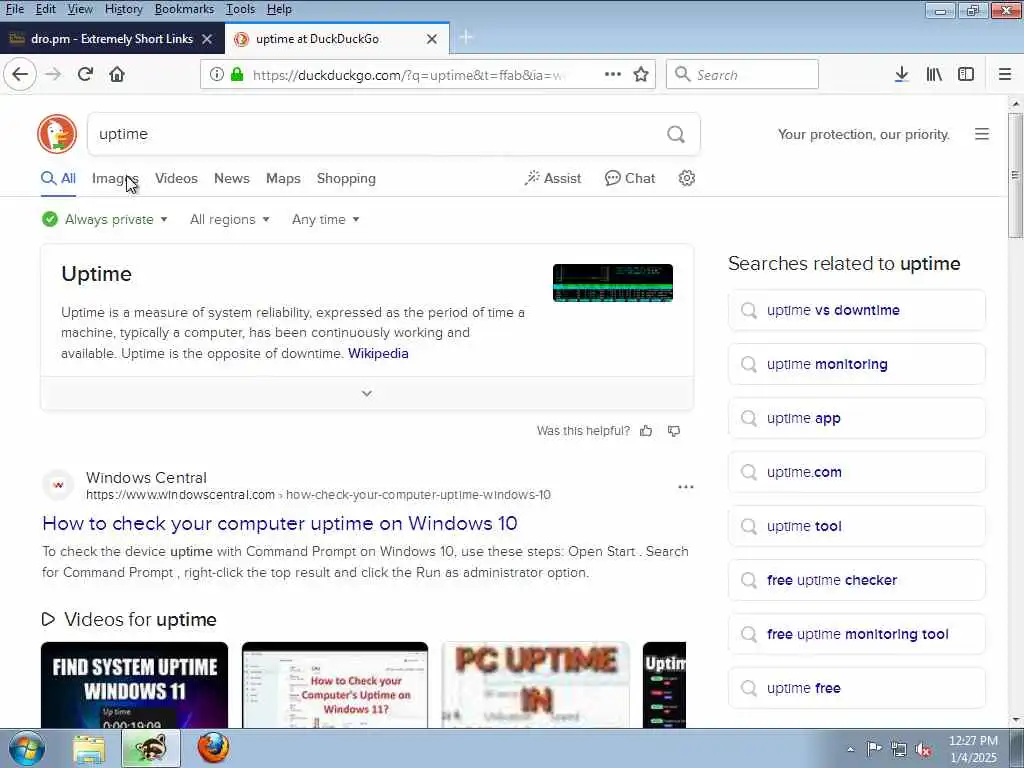
Task: Open the Tools menu
Action: pyautogui.click(x=240, y=9)
